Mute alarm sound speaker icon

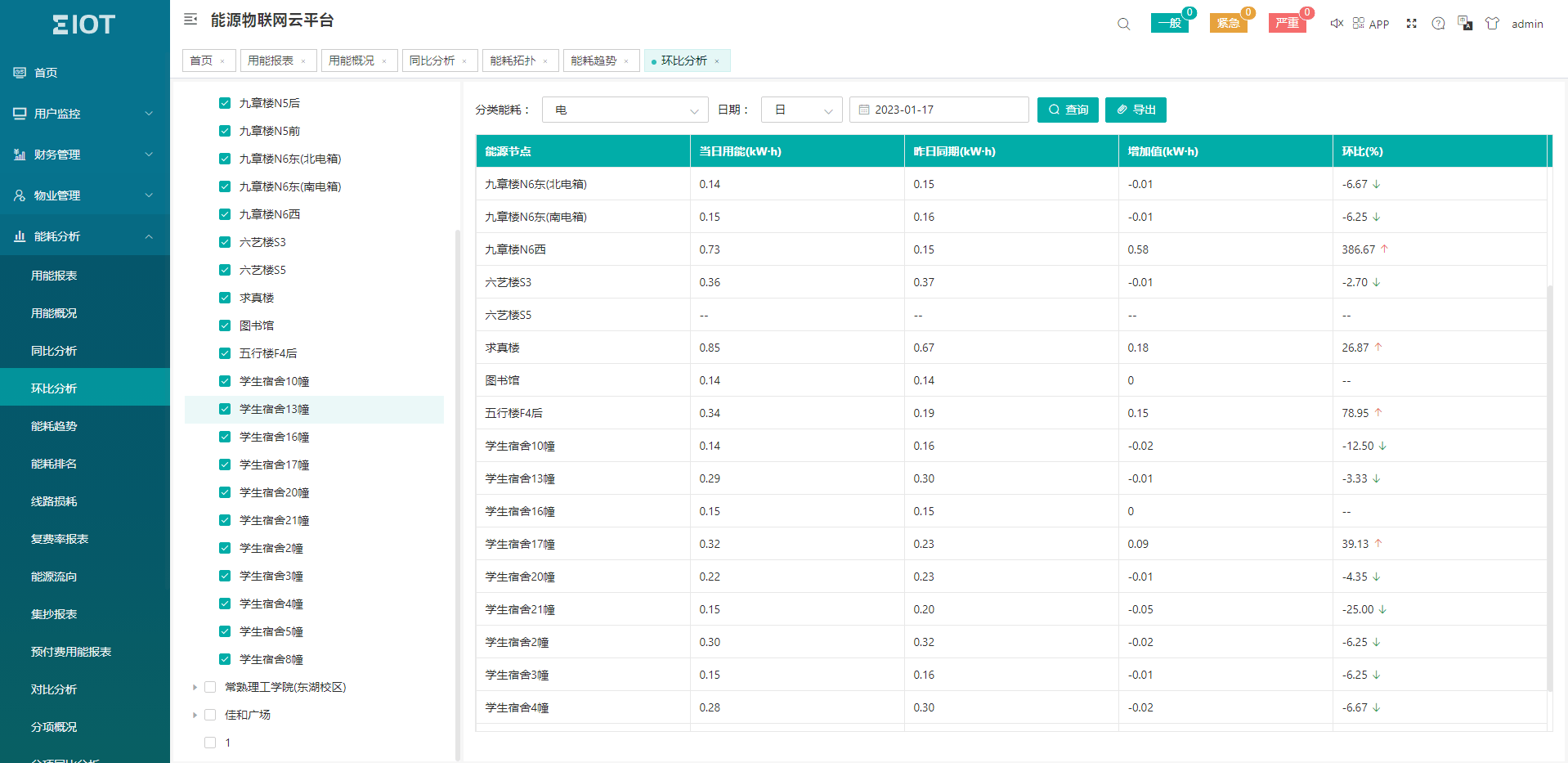pos(1337,23)
